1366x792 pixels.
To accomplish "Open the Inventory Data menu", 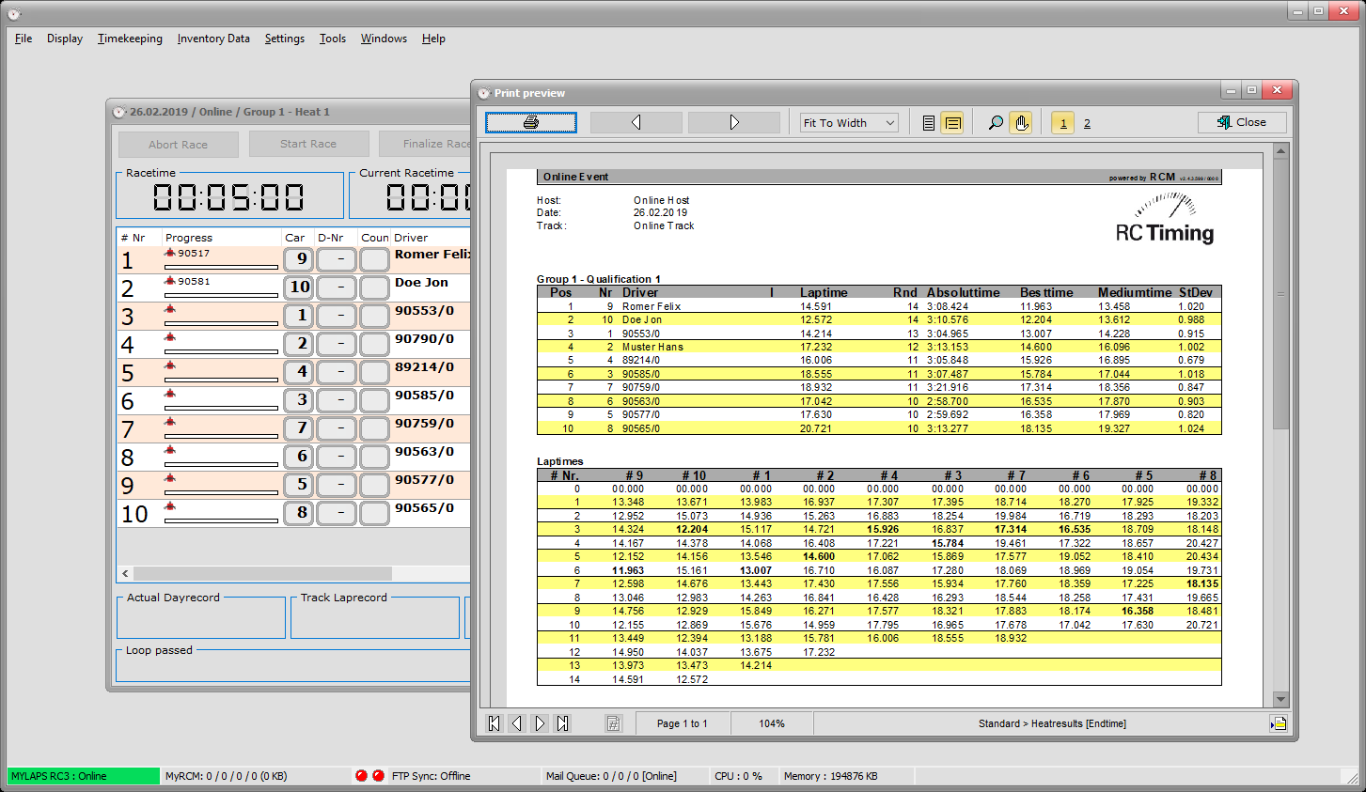I will click(x=213, y=39).
